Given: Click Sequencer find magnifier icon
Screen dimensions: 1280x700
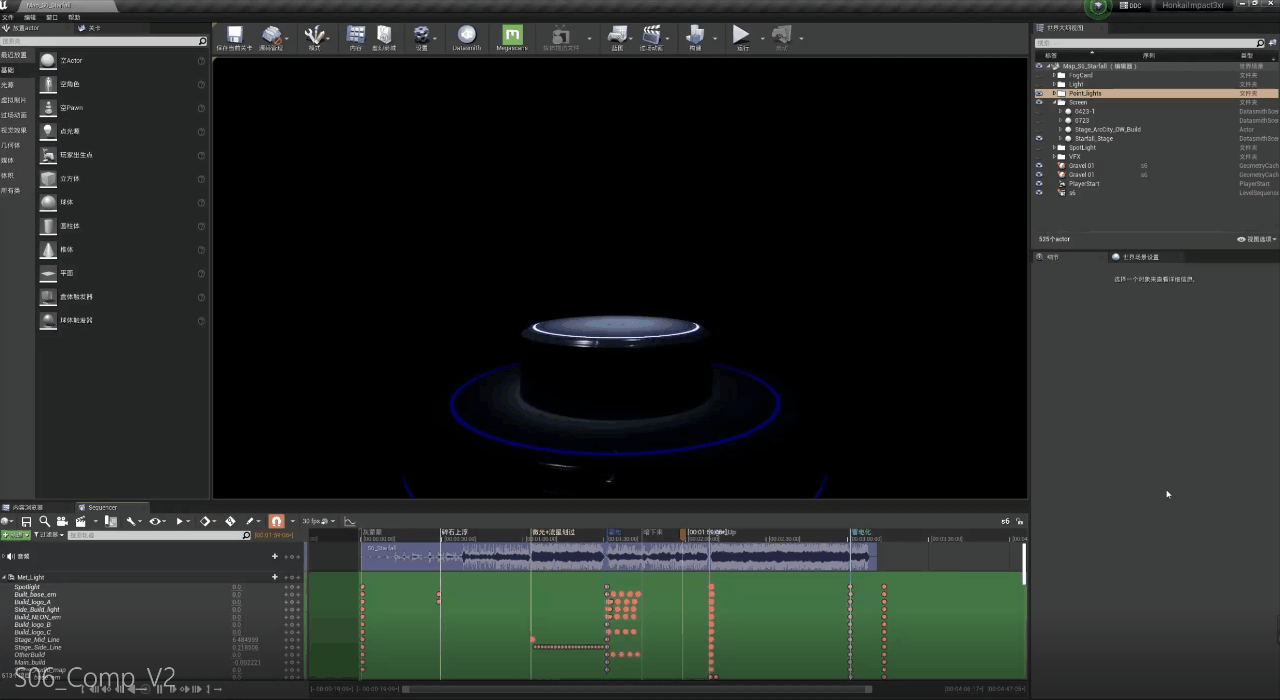Looking at the screenshot, I should 45,521.
